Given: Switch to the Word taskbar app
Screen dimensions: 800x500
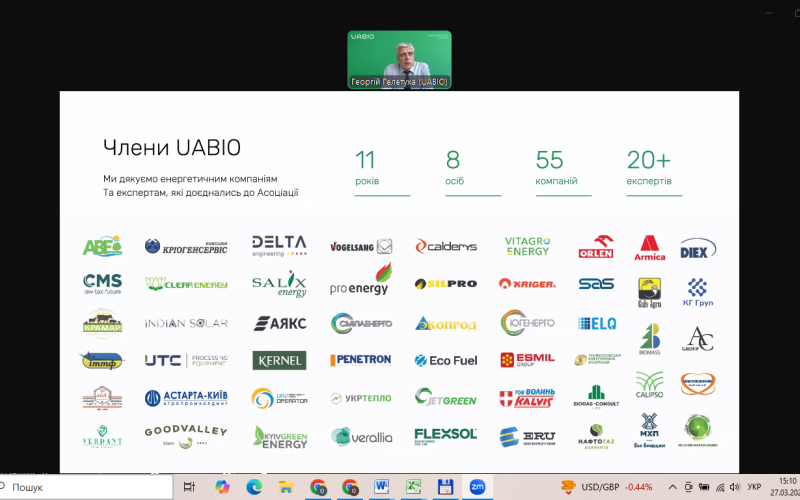Looking at the screenshot, I should (x=381, y=487).
